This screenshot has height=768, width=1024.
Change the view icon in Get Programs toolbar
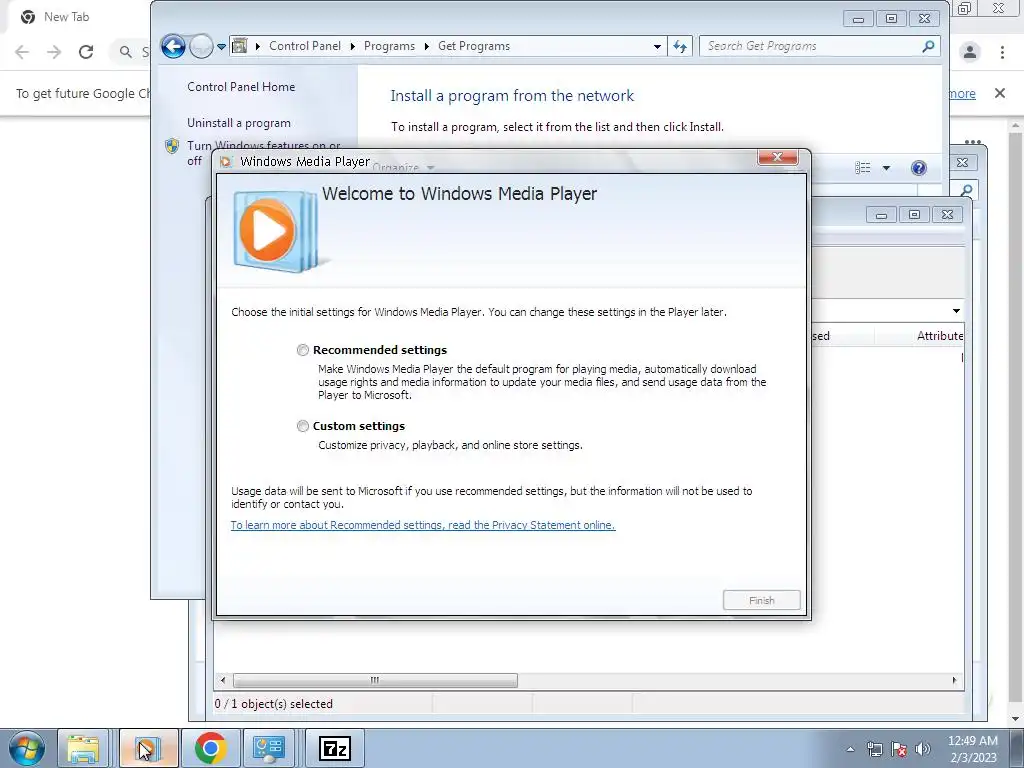[863, 168]
